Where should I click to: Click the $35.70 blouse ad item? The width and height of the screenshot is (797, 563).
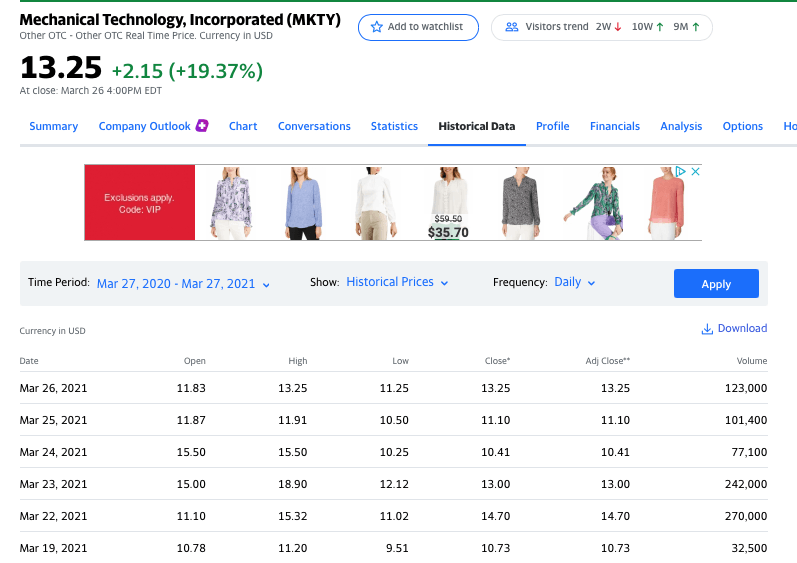pyautogui.click(x=448, y=202)
